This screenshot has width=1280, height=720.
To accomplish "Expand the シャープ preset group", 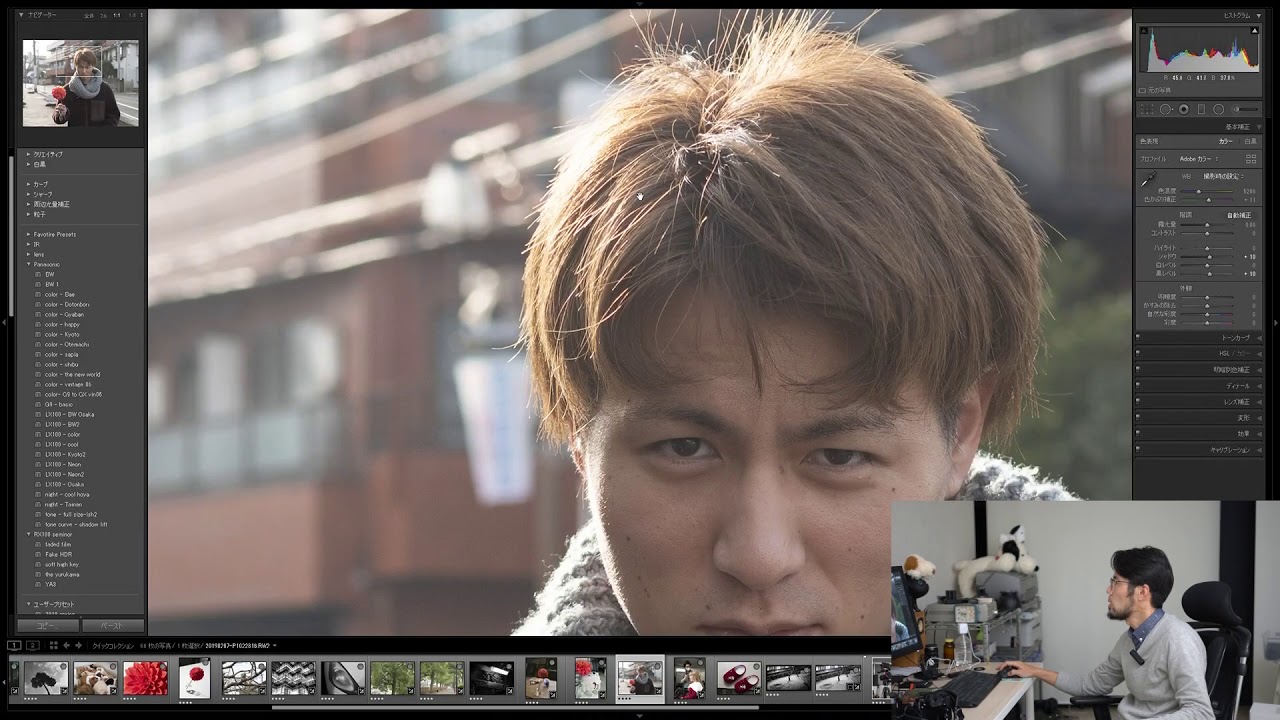I will point(28,194).
